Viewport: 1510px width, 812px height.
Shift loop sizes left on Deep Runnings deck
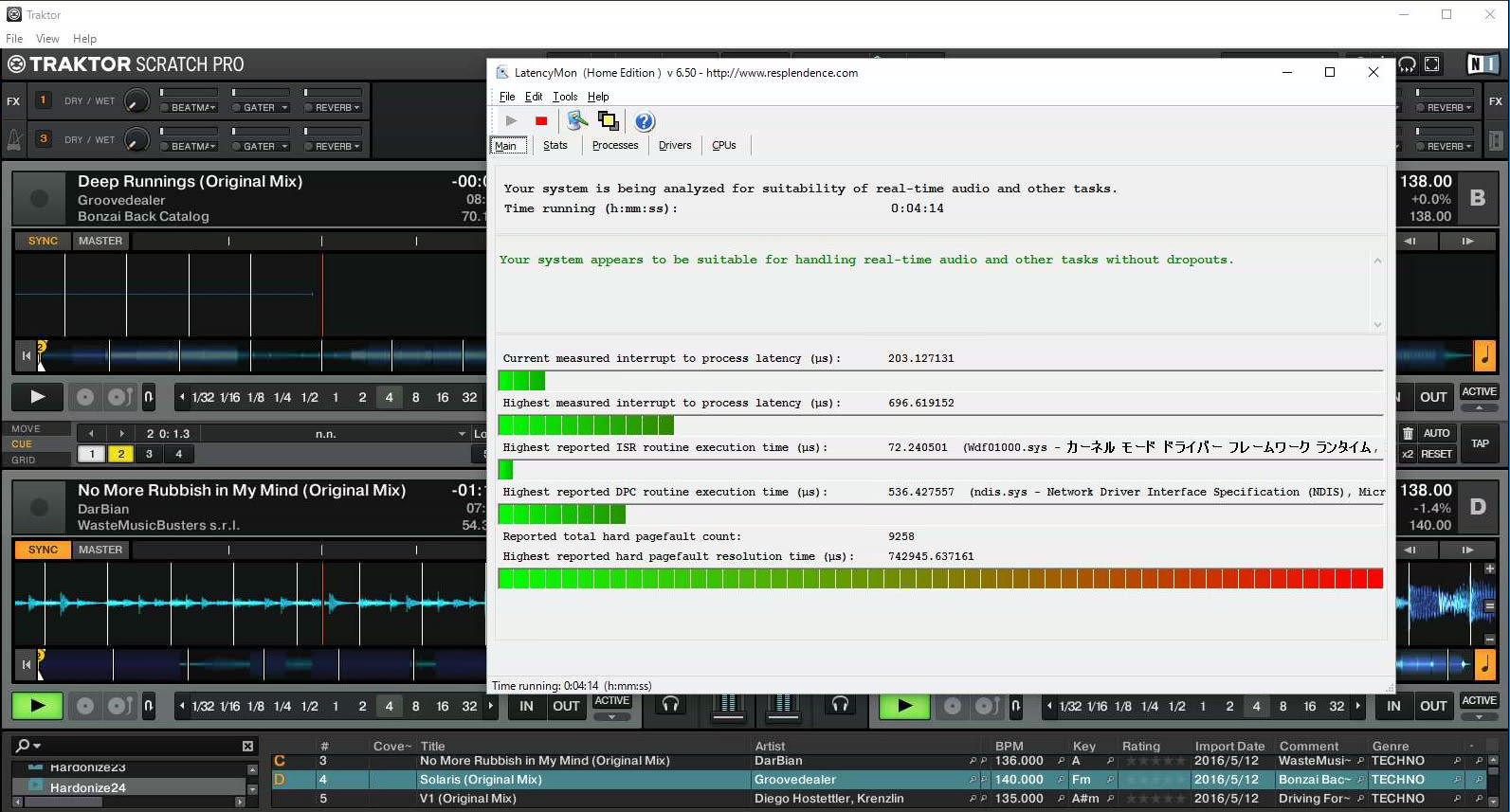(x=182, y=397)
